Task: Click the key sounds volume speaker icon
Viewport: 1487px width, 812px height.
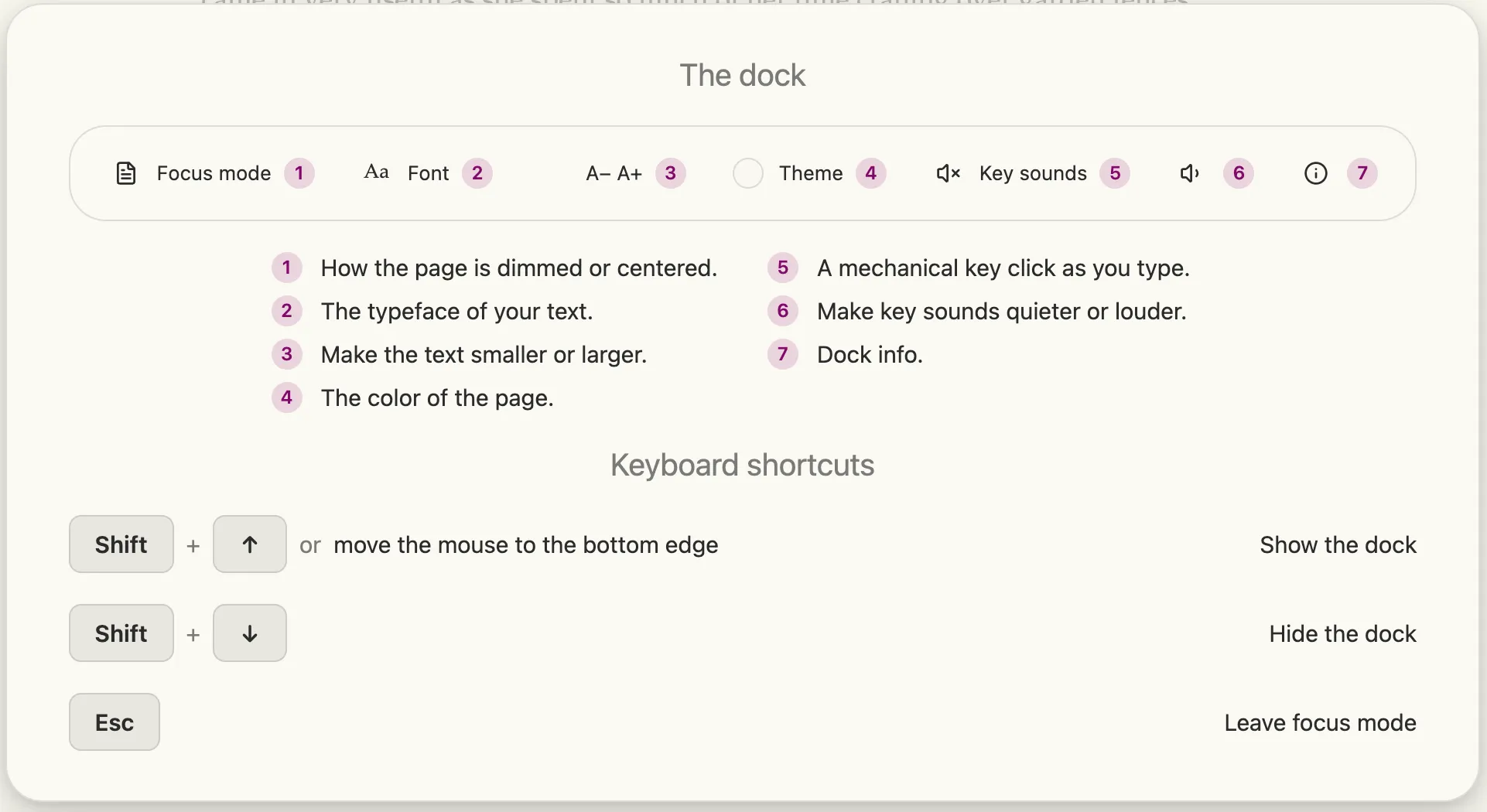Action: pos(1190,173)
